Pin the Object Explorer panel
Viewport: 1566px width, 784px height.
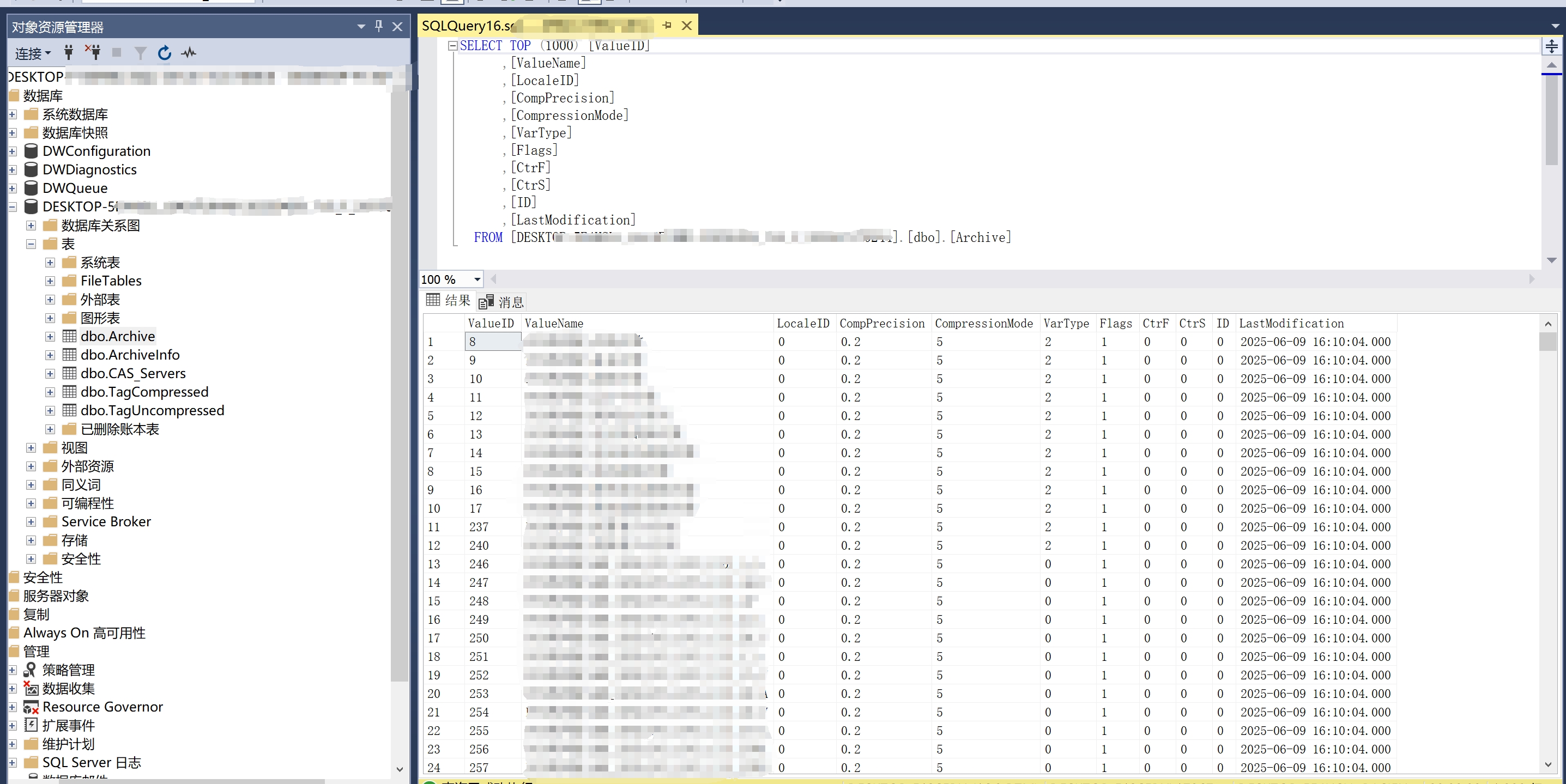point(379,26)
